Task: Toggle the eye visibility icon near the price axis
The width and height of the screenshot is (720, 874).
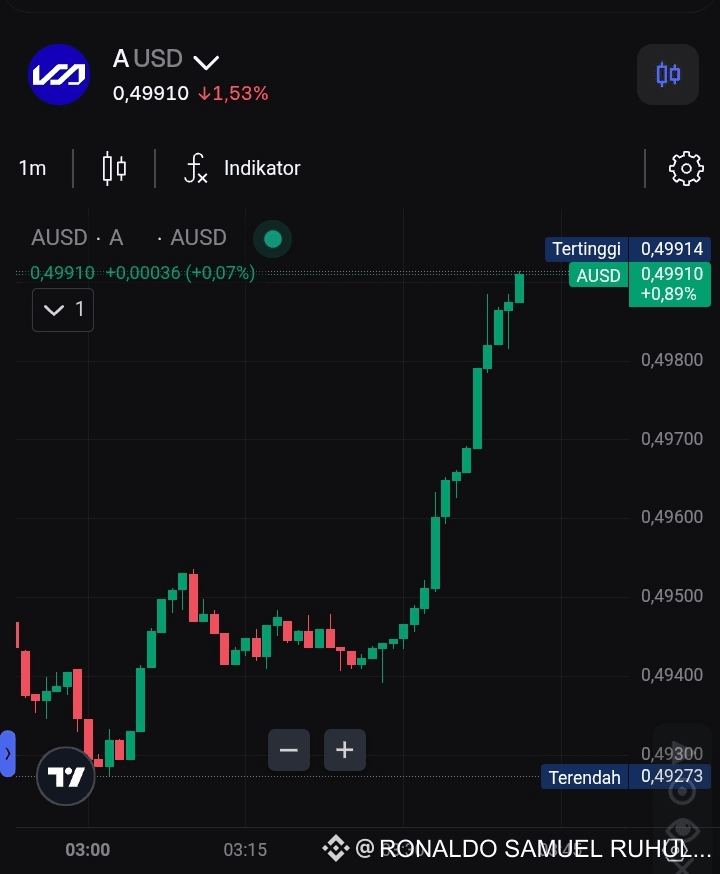Action: tap(683, 830)
